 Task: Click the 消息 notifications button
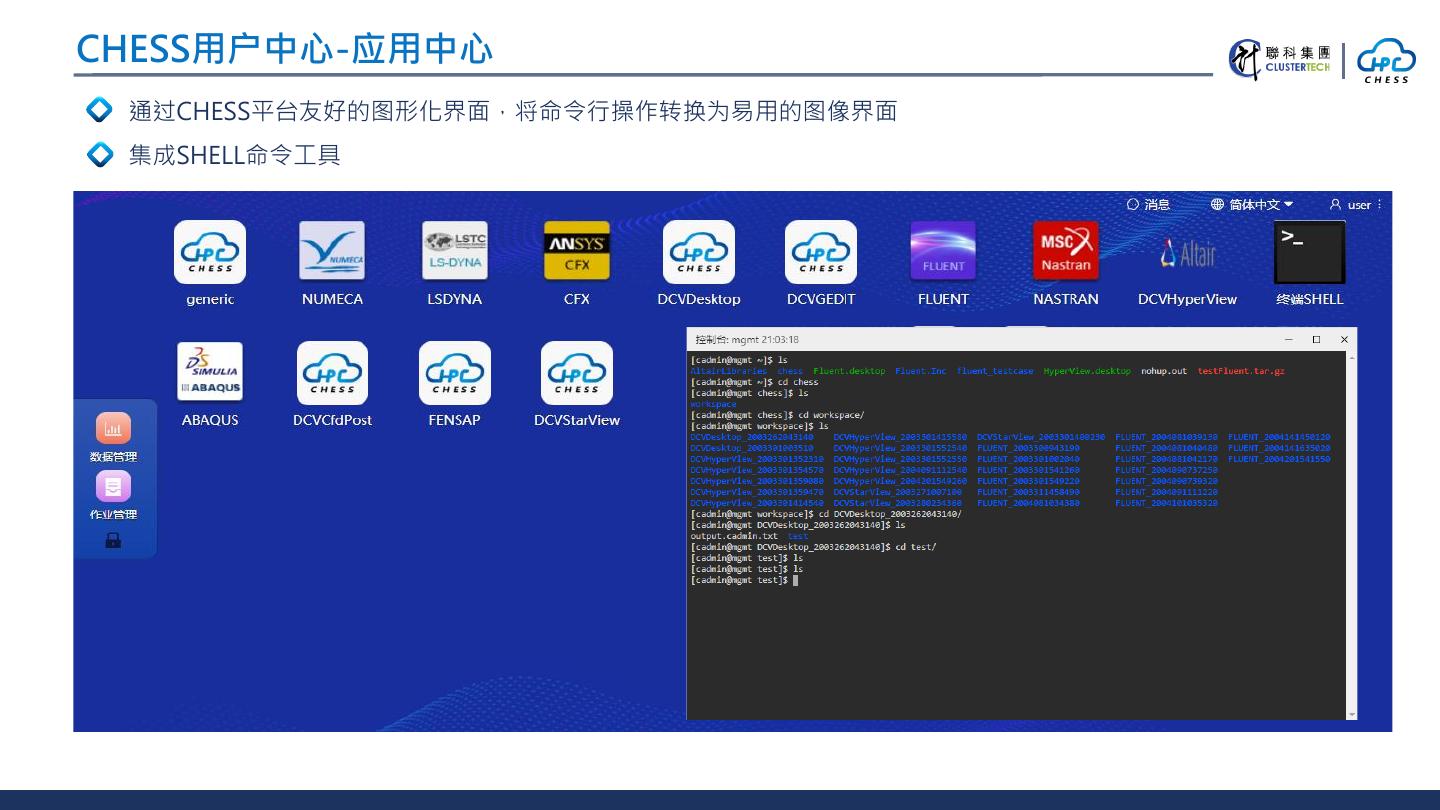coord(1148,204)
